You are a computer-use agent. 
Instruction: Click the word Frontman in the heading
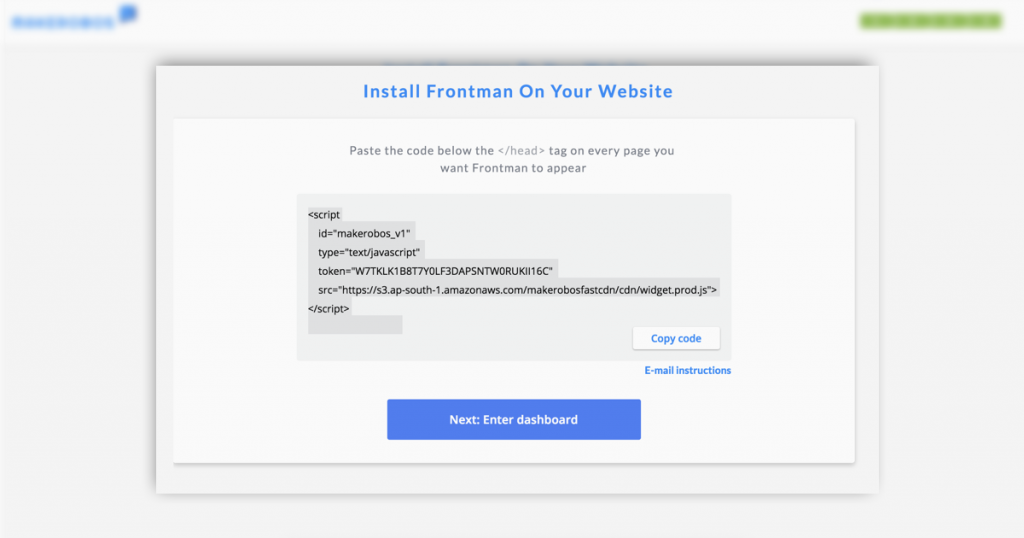click(470, 91)
